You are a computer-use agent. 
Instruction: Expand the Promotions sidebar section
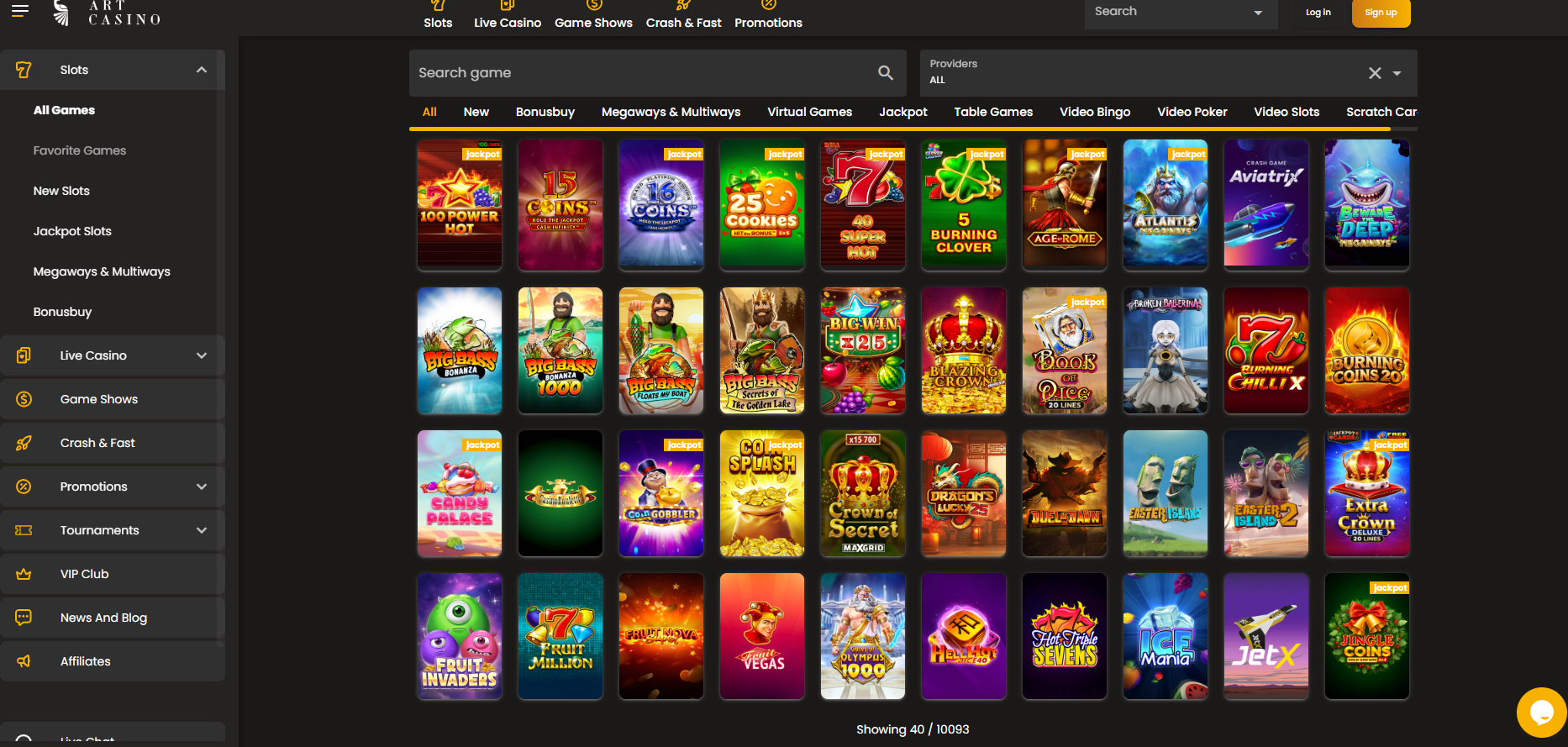pyautogui.click(x=202, y=487)
